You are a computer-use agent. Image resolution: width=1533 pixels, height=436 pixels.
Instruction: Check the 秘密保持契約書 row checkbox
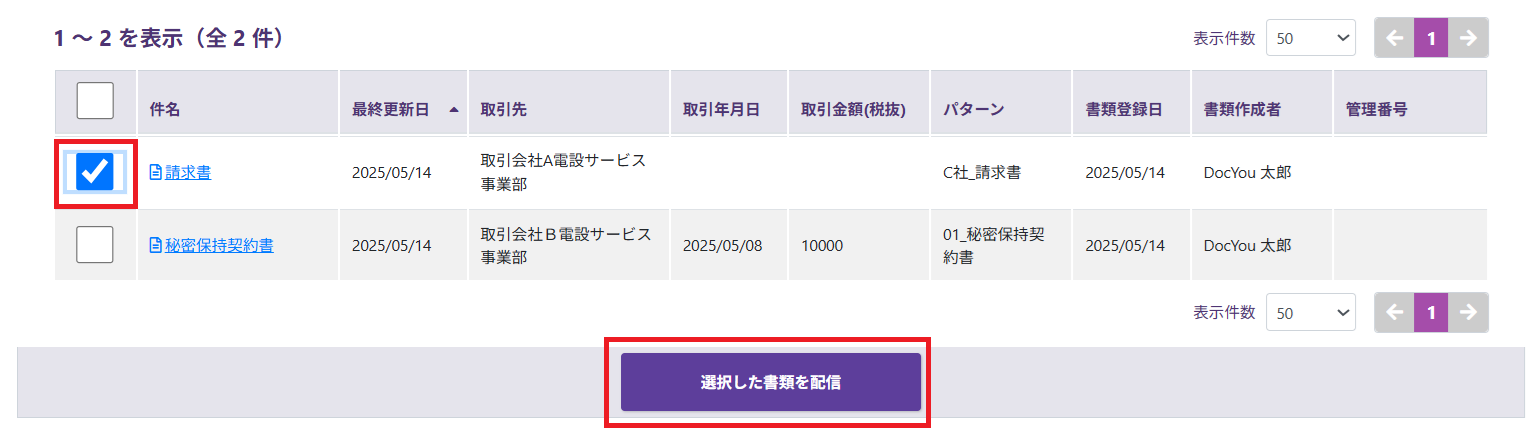pos(95,245)
